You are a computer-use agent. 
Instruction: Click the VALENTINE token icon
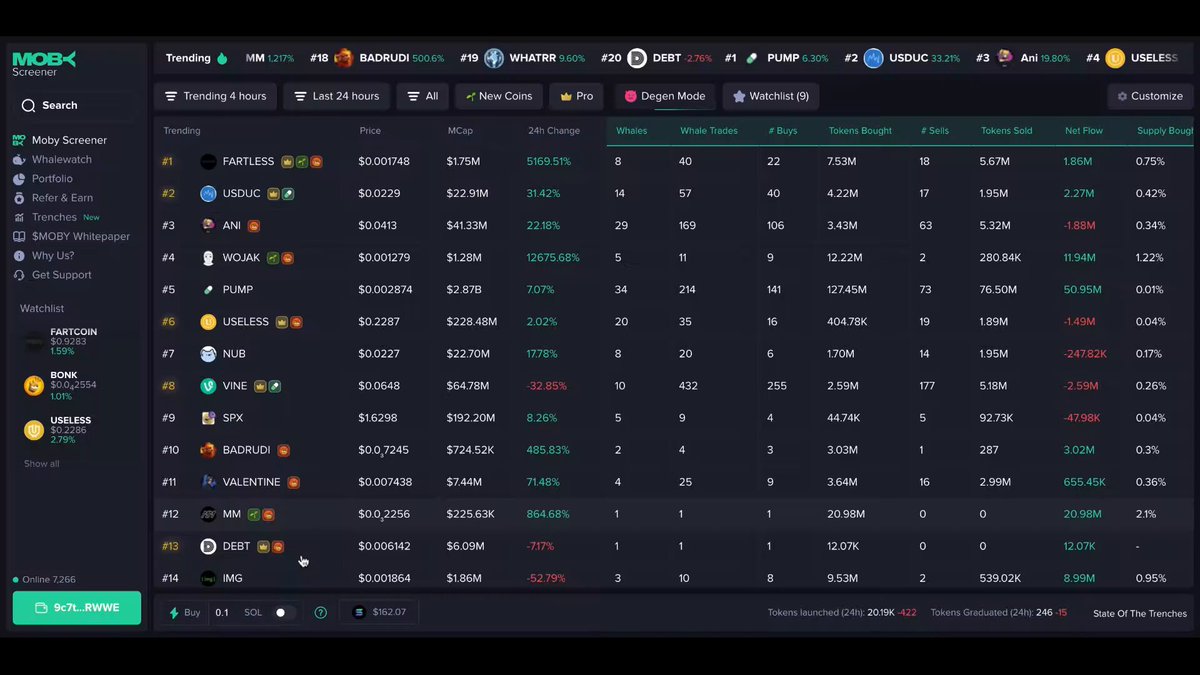tap(208, 482)
